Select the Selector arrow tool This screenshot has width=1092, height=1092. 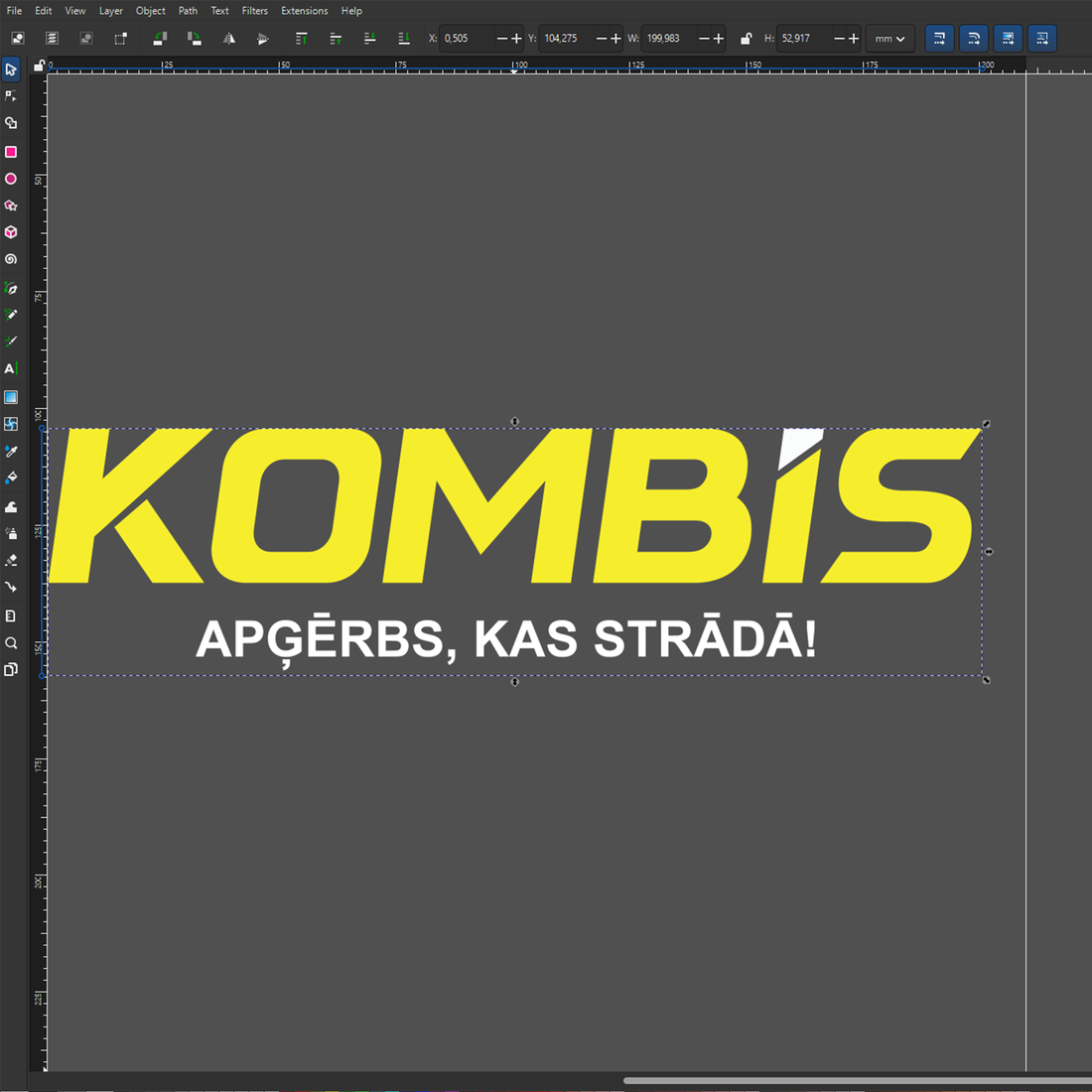(x=11, y=69)
